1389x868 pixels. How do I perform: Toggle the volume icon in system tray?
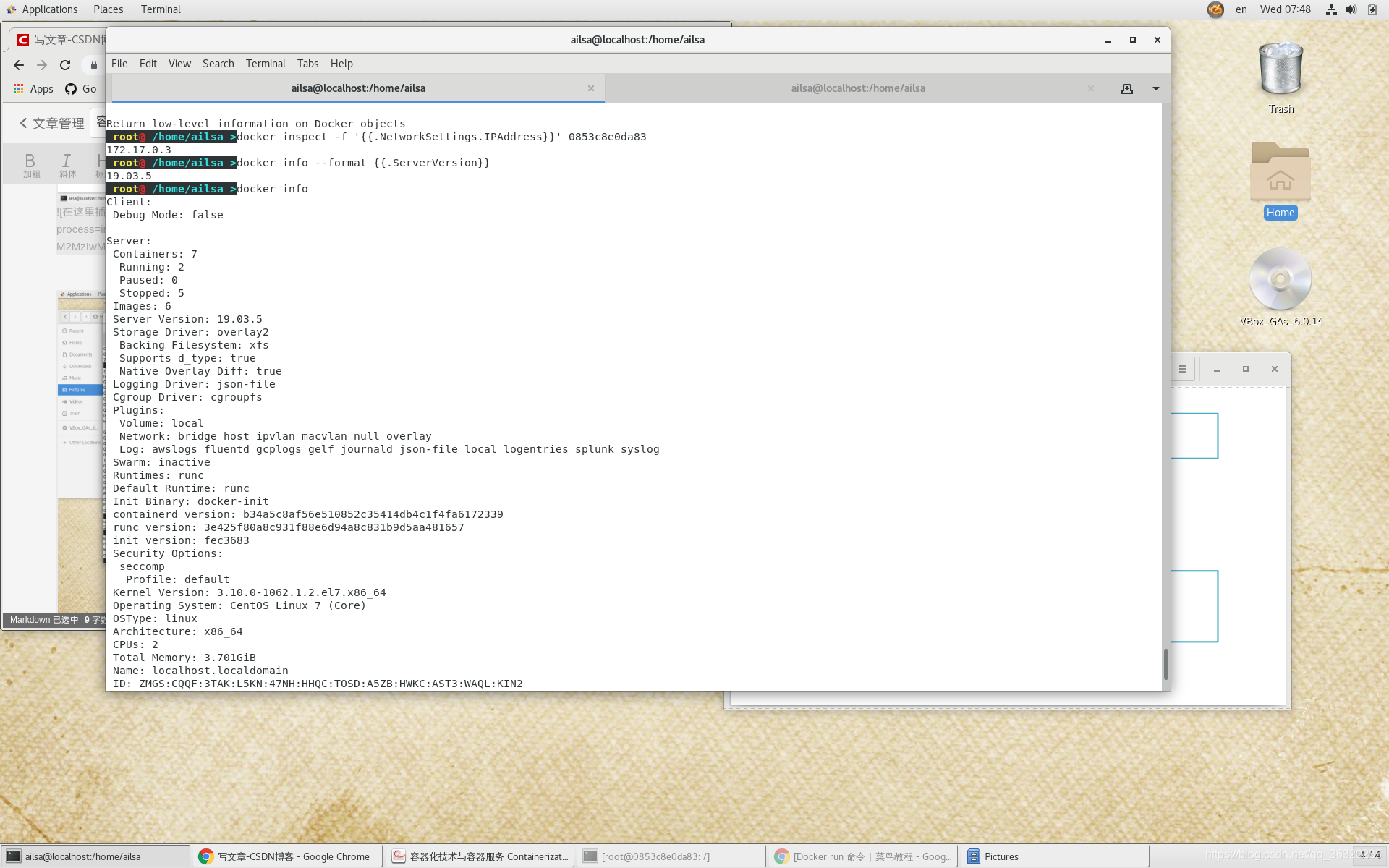point(1351,9)
